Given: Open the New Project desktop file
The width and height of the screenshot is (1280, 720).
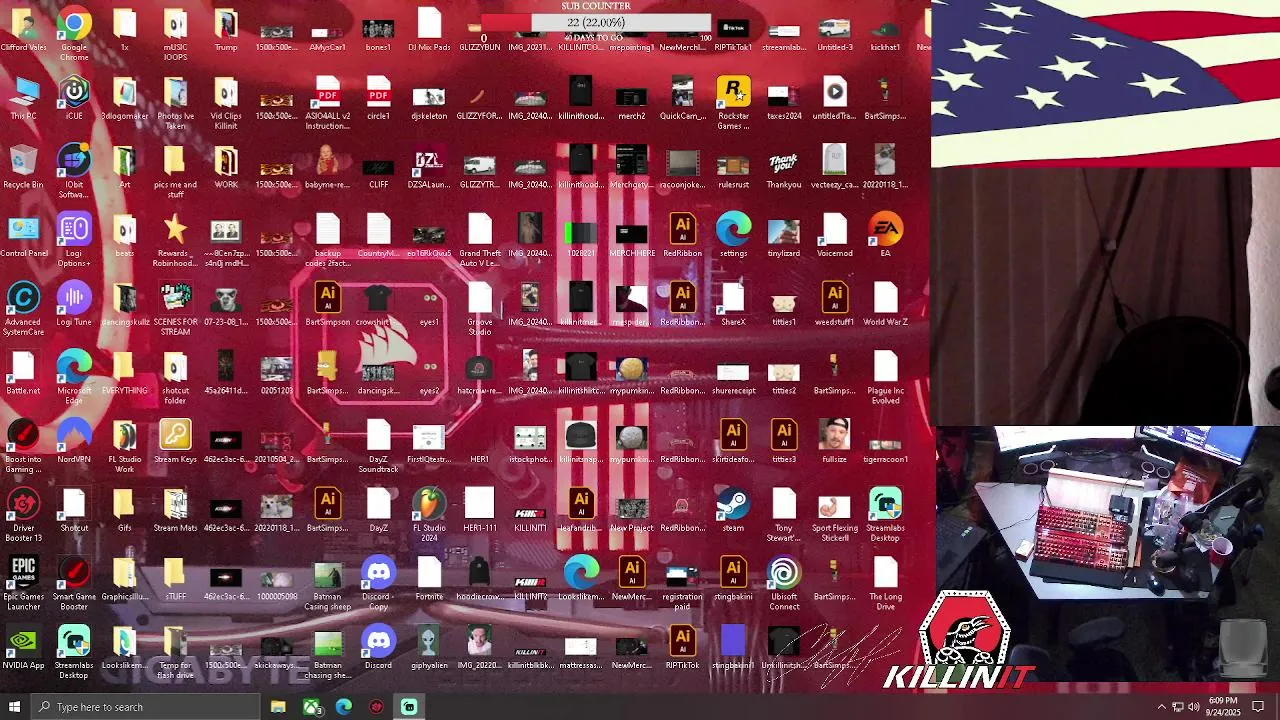Looking at the screenshot, I should click(631, 512).
